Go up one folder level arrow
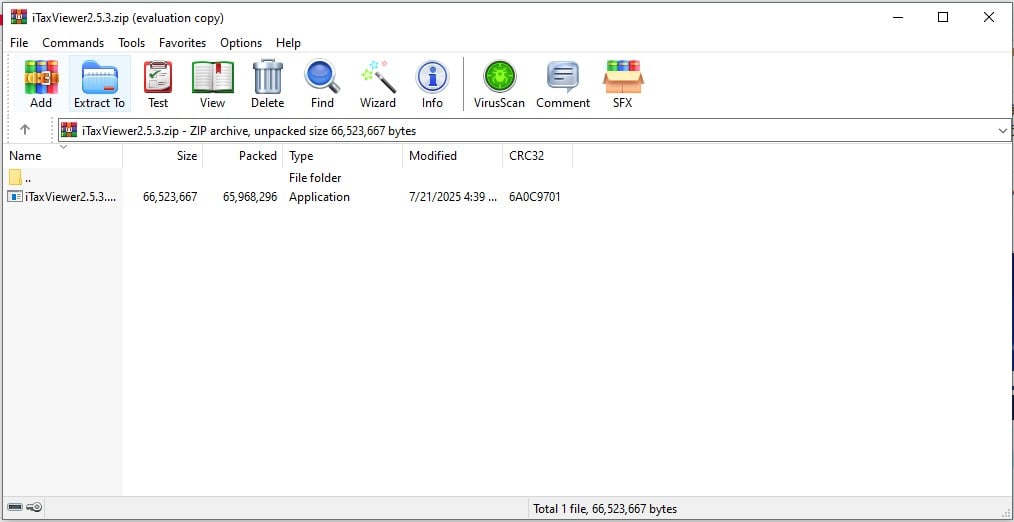 [x=25, y=130]
